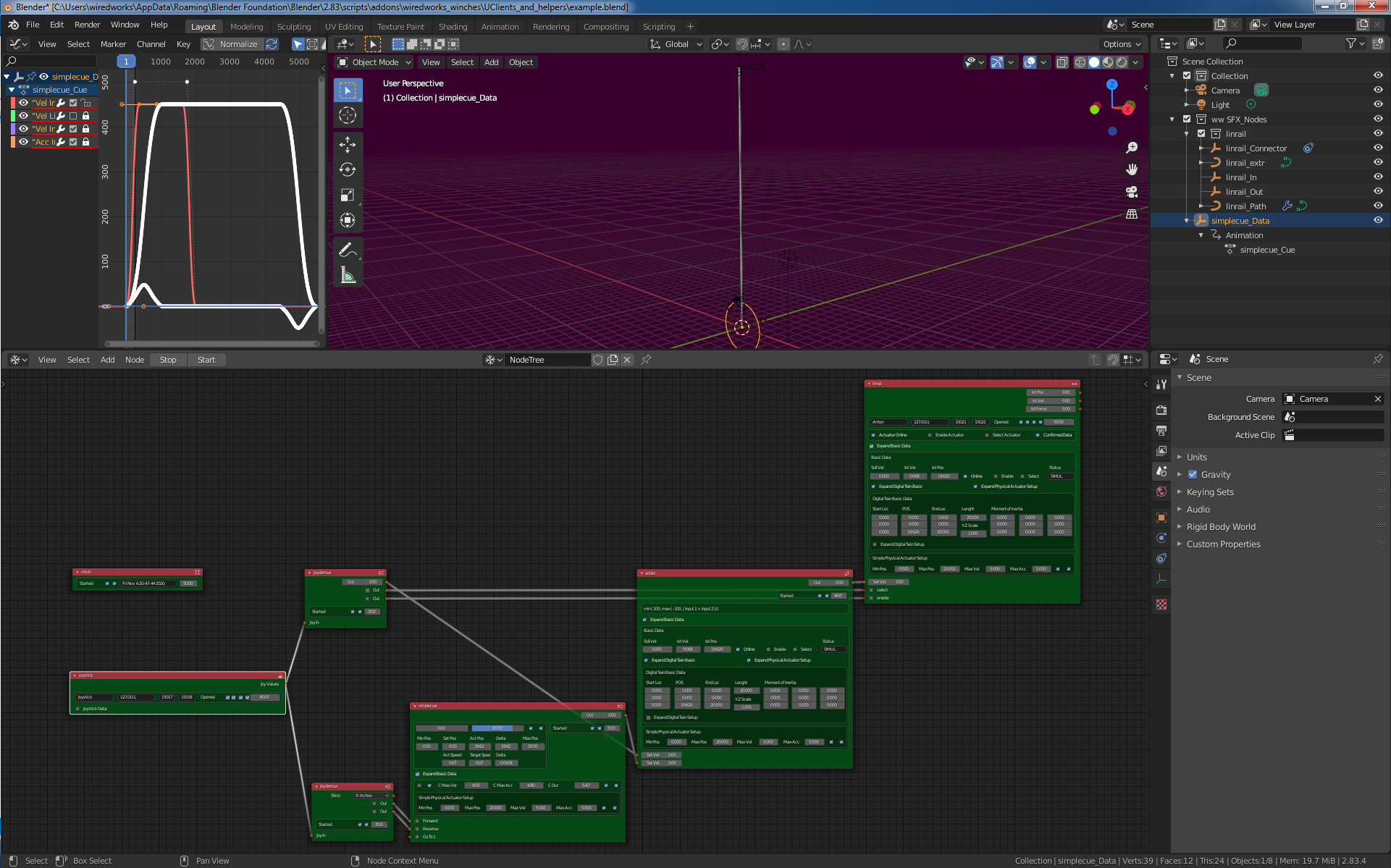The height and width of the screenshot is (868, 1391).
Task: Click frame input field in timeline header
Action: tap(125, 62)
